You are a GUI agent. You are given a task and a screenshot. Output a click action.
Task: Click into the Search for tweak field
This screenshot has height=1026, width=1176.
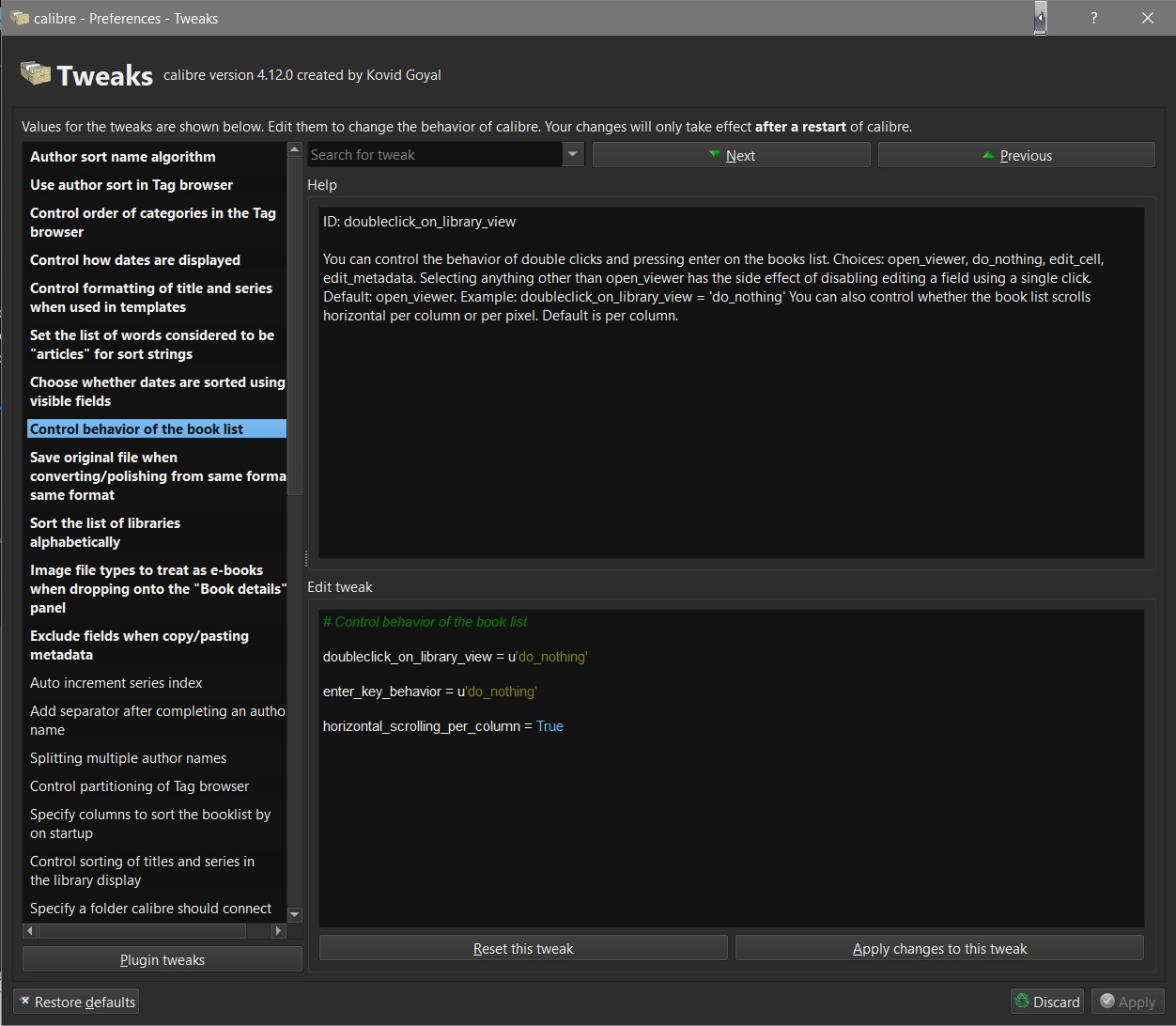click(x=435, y=155)
